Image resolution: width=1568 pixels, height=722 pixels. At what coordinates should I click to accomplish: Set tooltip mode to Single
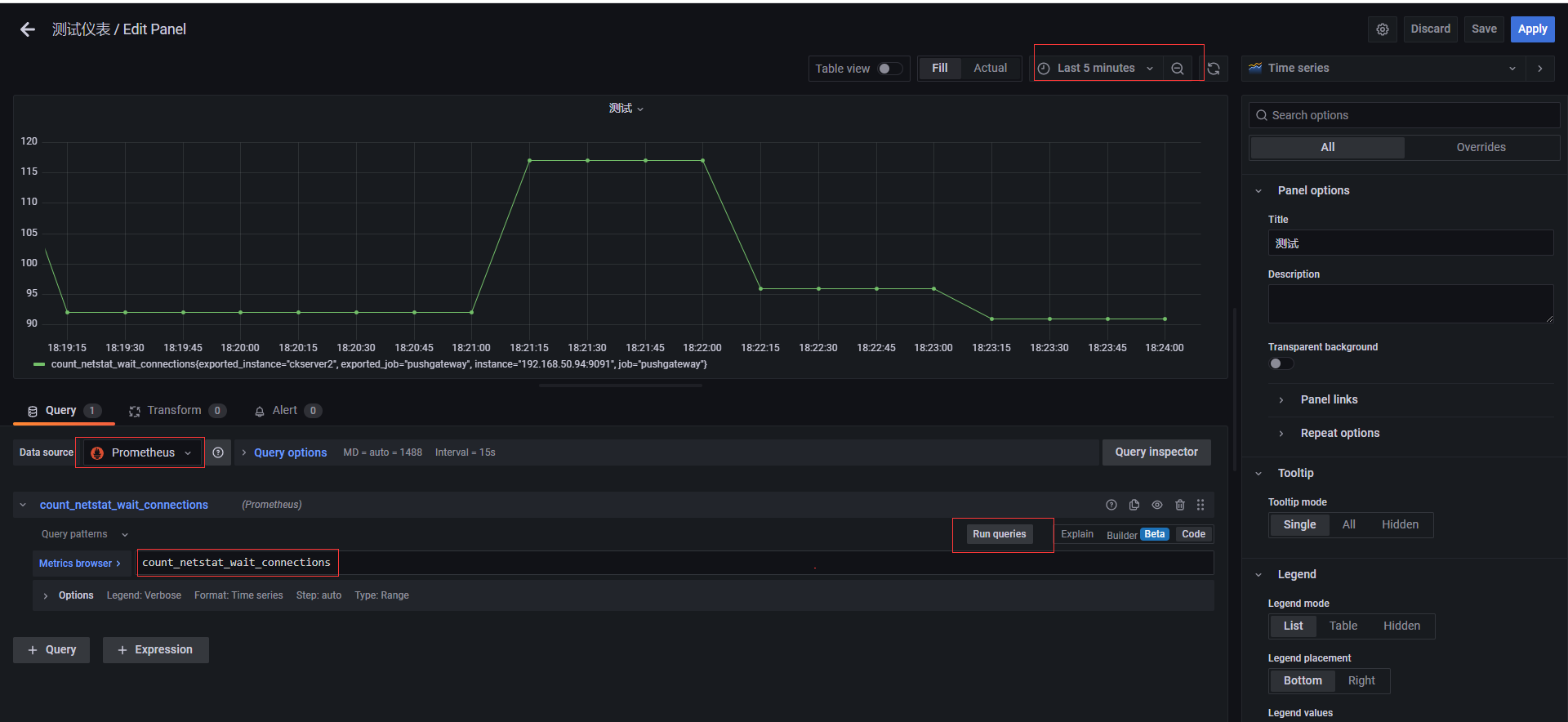click(1299, 524)
